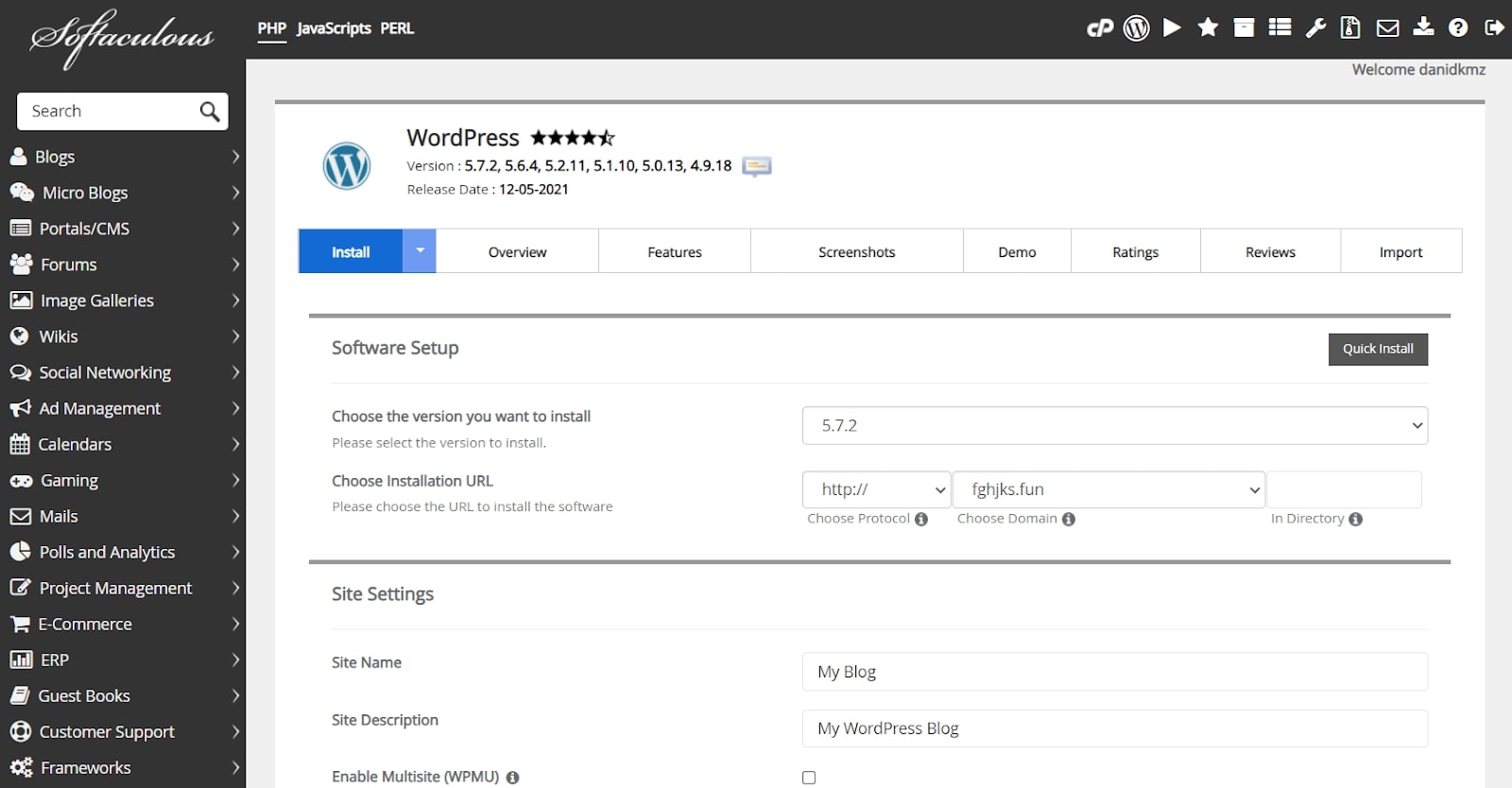
Task: Expand Social Networking category chevron
Action: [235, 372]
